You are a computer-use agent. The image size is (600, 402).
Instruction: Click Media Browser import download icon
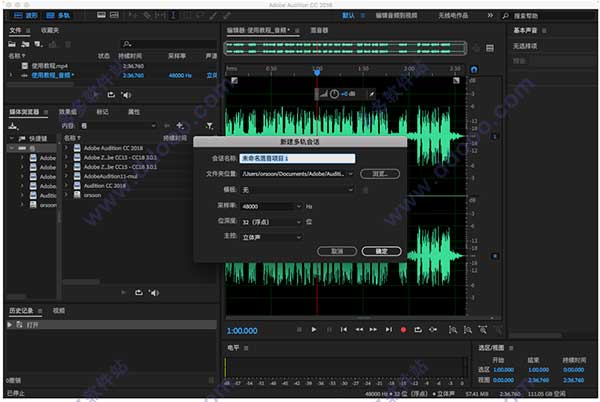coord(13,126)
